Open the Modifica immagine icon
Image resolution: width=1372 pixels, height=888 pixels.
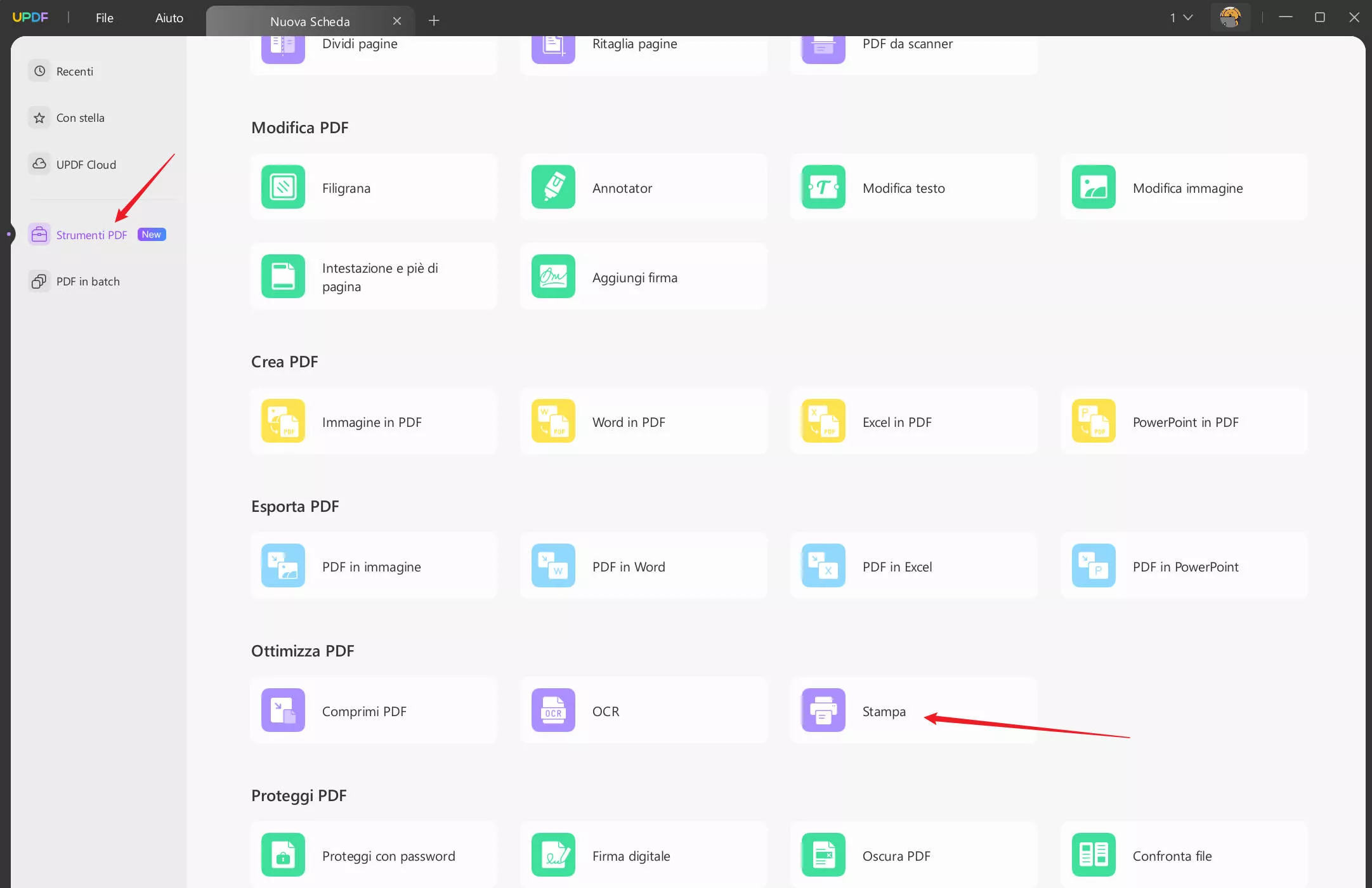pos(1094,187)
